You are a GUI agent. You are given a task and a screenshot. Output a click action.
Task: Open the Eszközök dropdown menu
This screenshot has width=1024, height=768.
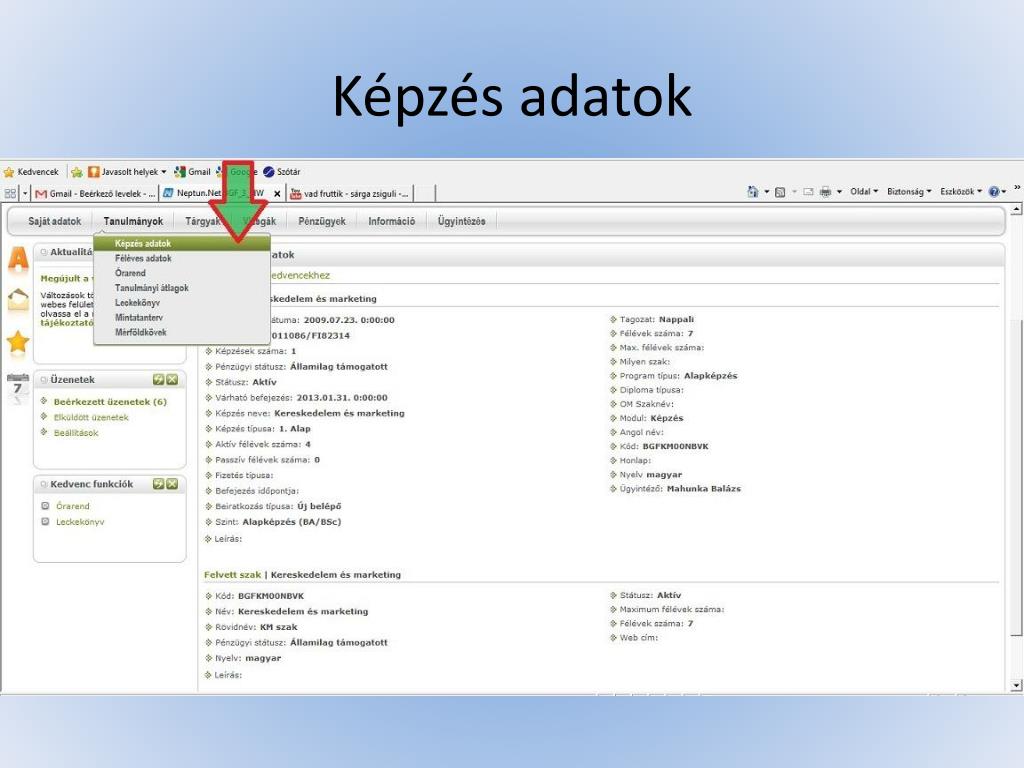961,191
